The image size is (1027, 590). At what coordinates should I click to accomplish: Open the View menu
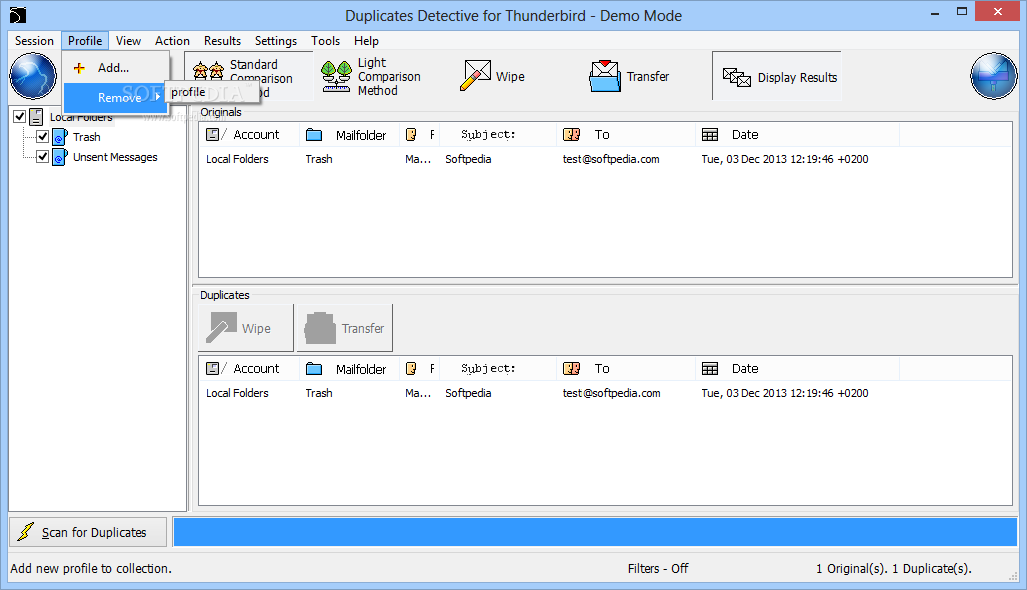pyautogui.click(x=128, y=41)
